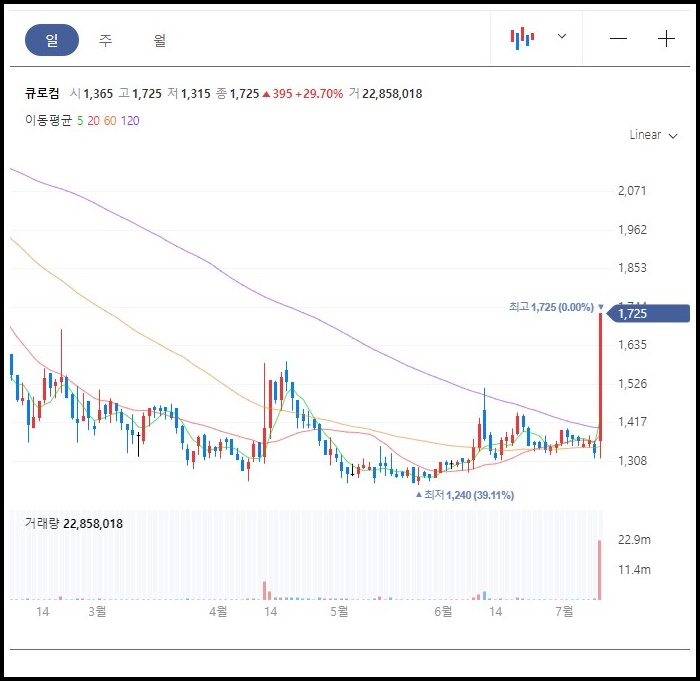Image resolution: width=700 pixels, height=681 pixels.
Task: Toggle the 5-day moving average
Action: pyautogui.click(x=80, y=121)
